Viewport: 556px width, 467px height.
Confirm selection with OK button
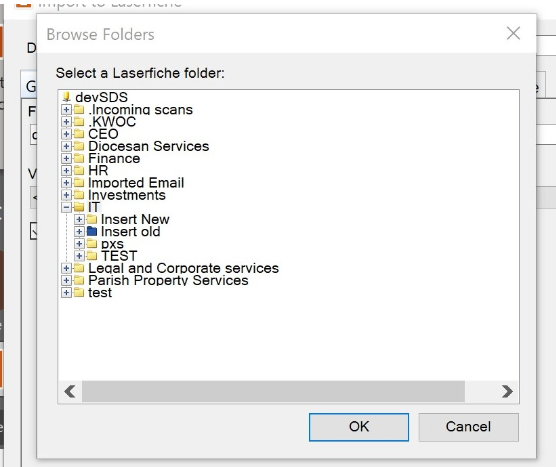point(359,427)
